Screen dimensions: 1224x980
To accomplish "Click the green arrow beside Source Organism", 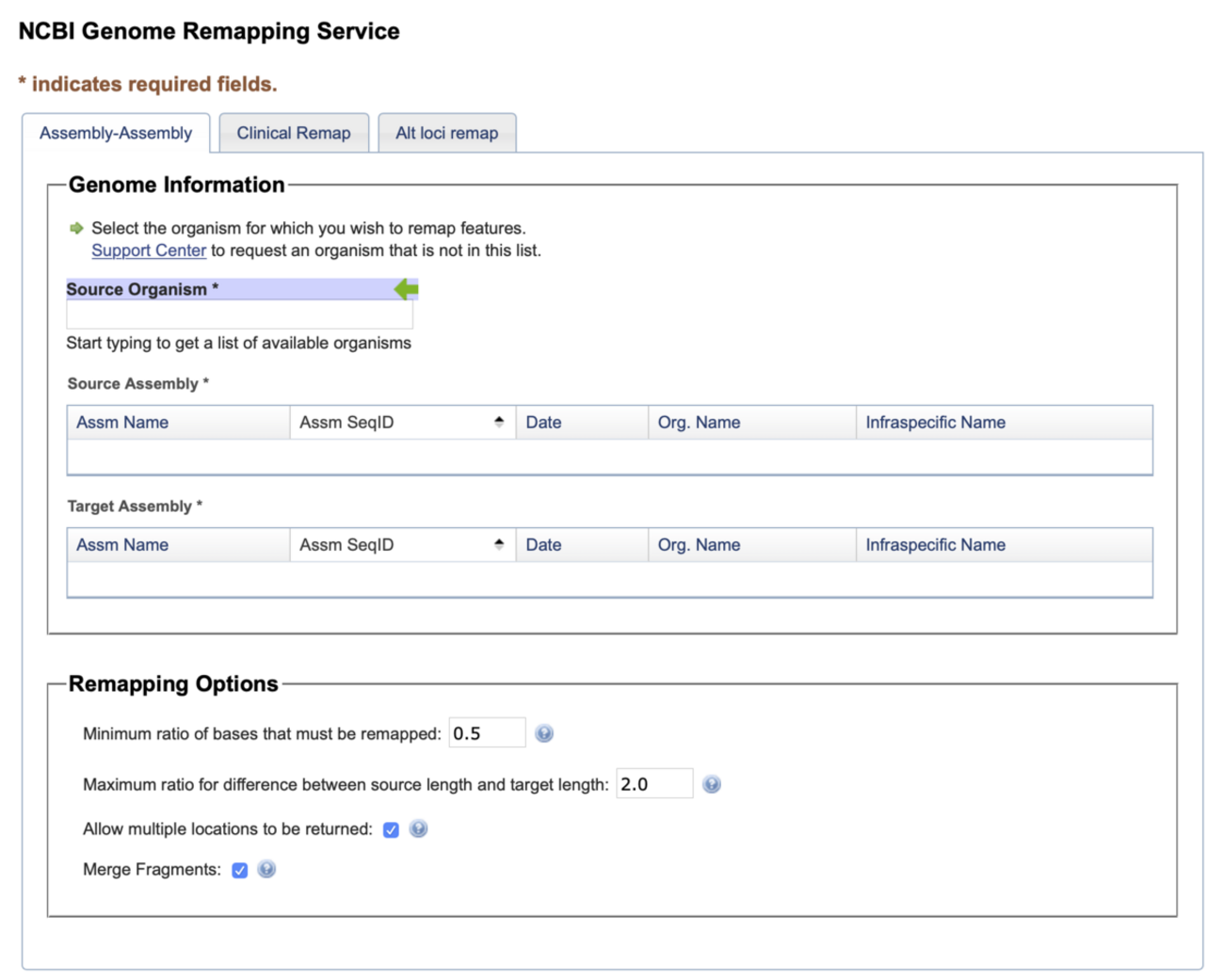I will [406, 289].
